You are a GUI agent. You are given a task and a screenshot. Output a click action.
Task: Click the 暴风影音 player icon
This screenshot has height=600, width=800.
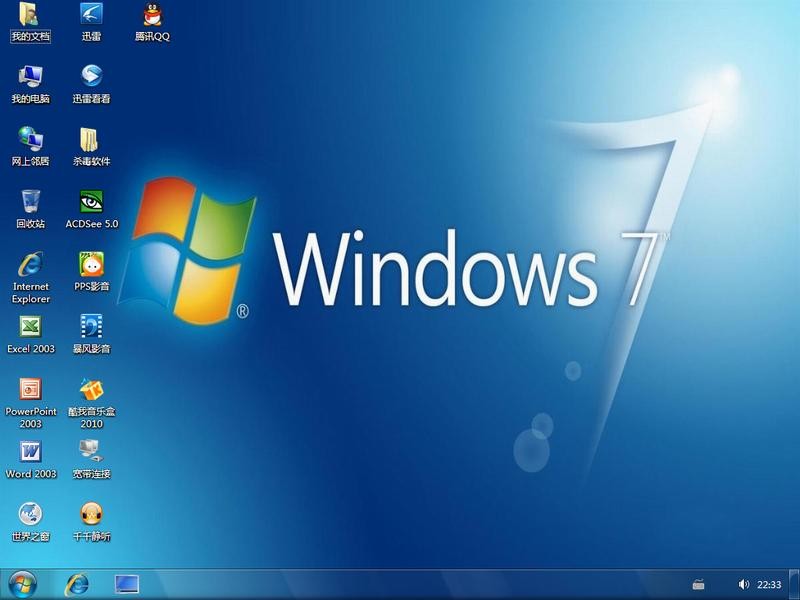[91, 335]
